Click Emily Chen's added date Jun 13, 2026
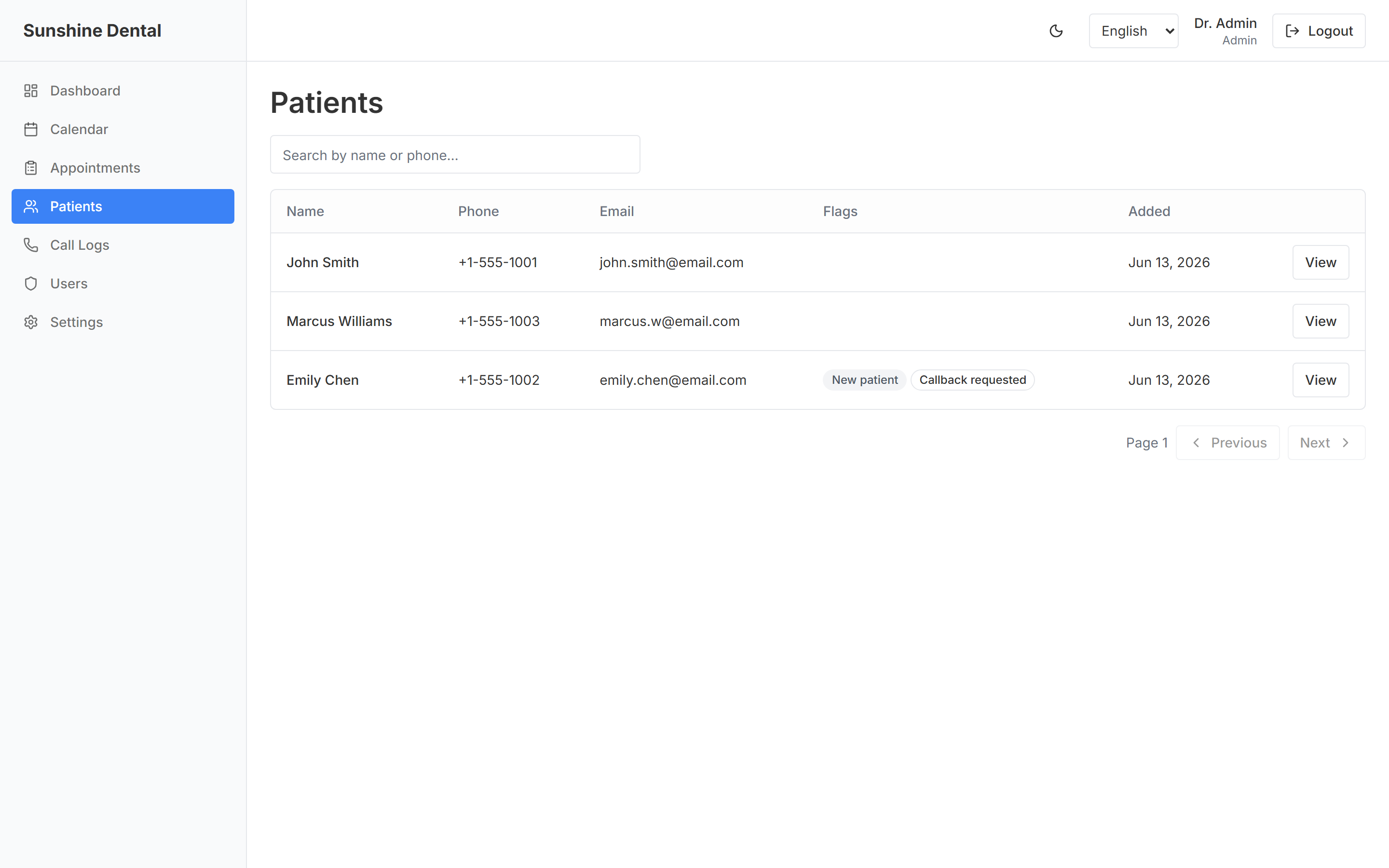The width and height of the screenshot is (1389, 868). (1169, 380)
